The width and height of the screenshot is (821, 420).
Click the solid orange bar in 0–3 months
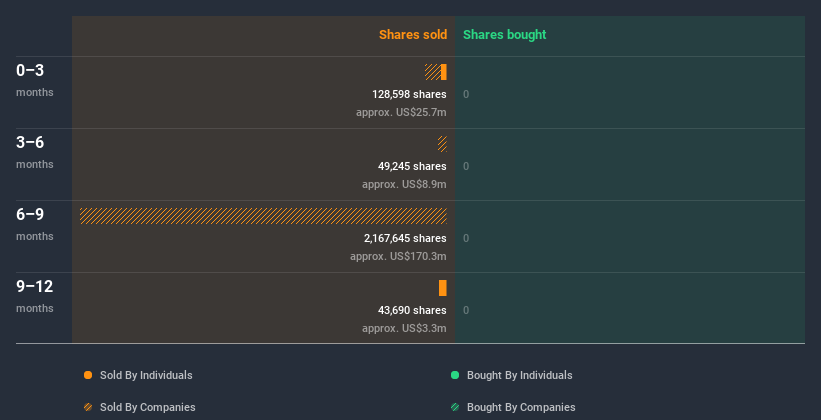pos(444,72)
